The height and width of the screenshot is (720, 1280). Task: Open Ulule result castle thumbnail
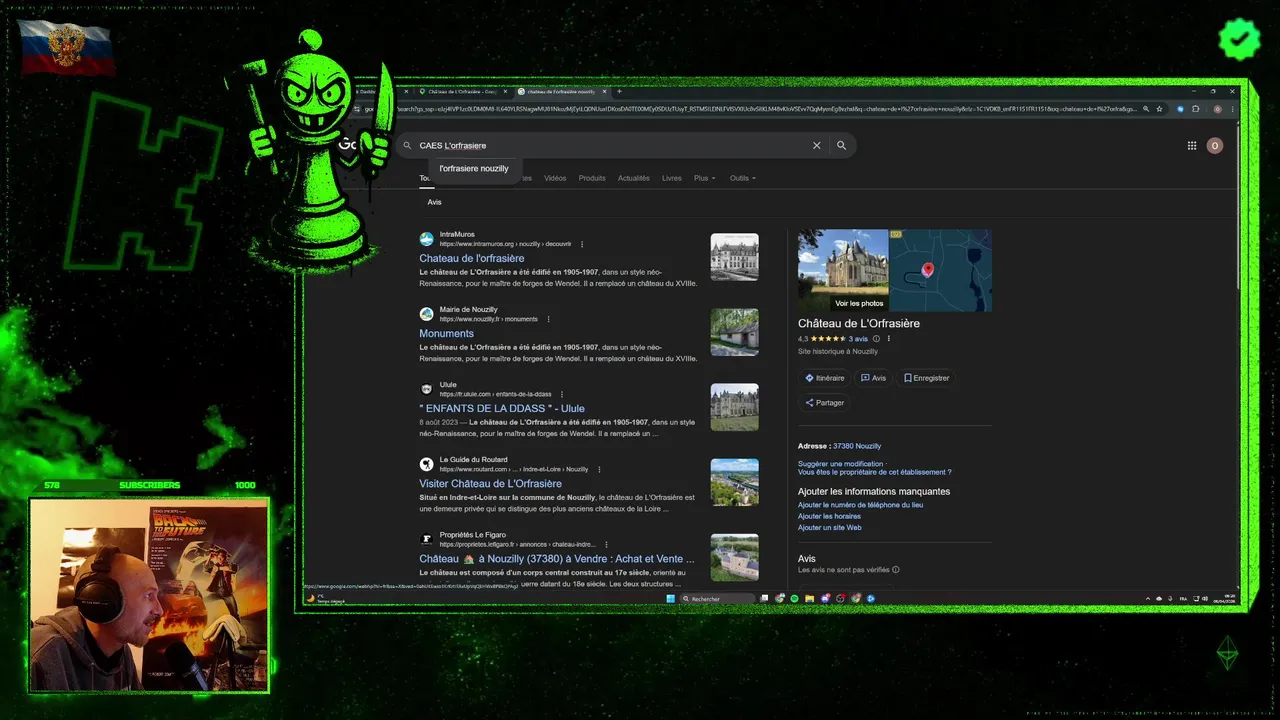click(734, 407)
